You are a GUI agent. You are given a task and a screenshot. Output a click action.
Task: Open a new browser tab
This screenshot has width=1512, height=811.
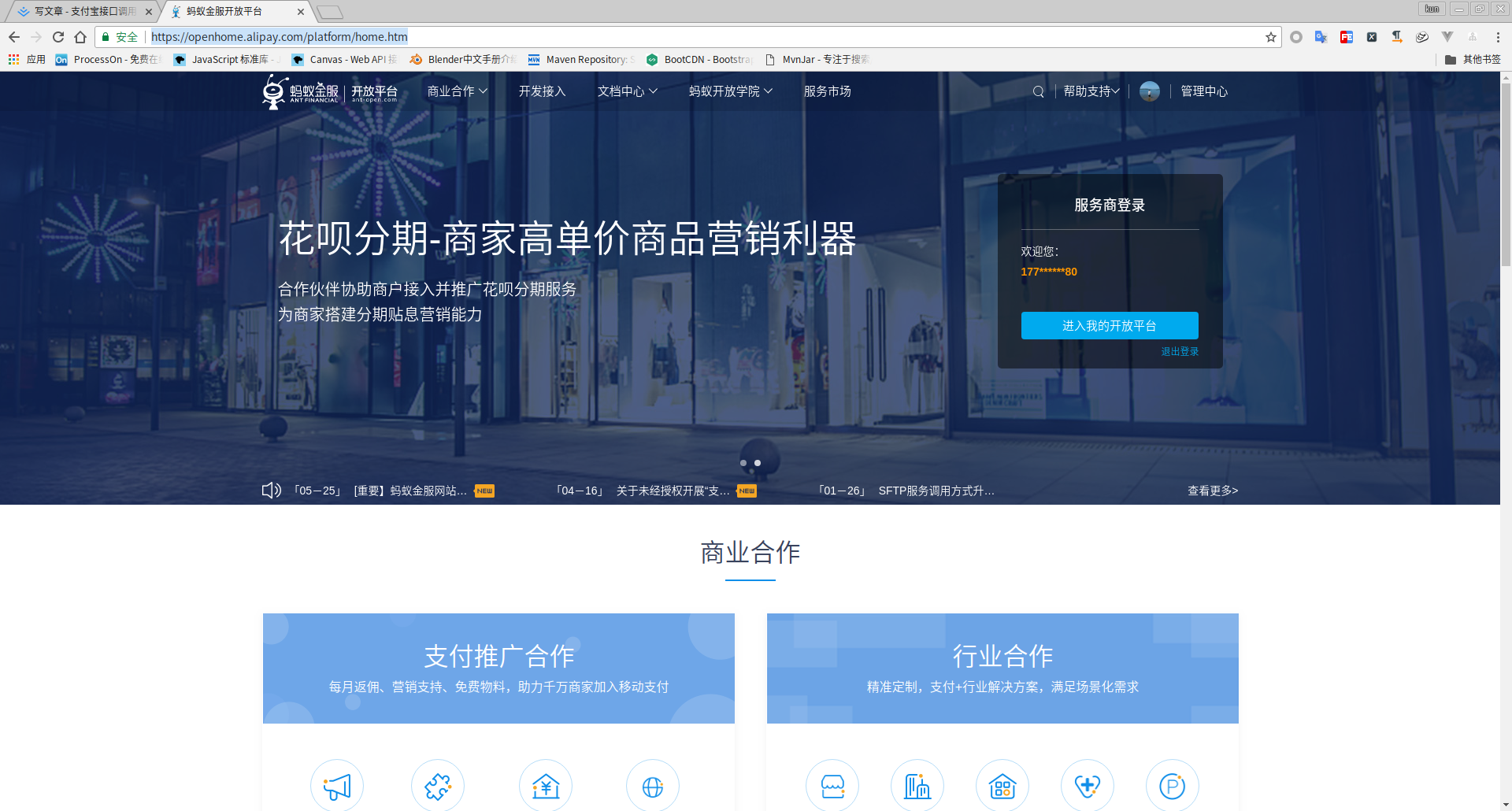coord(330,12)
